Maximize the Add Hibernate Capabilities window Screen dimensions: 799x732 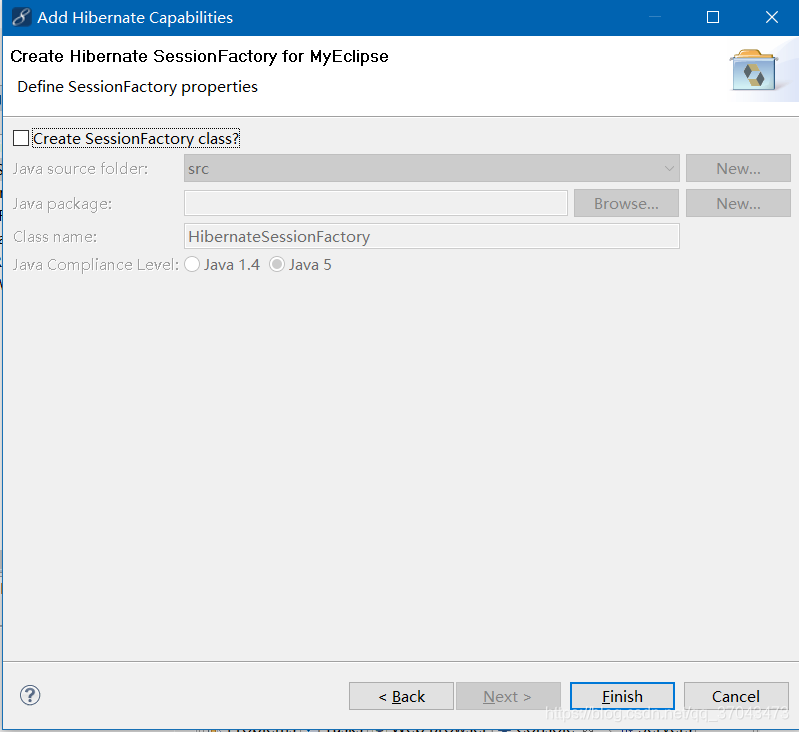pos(713,17)
